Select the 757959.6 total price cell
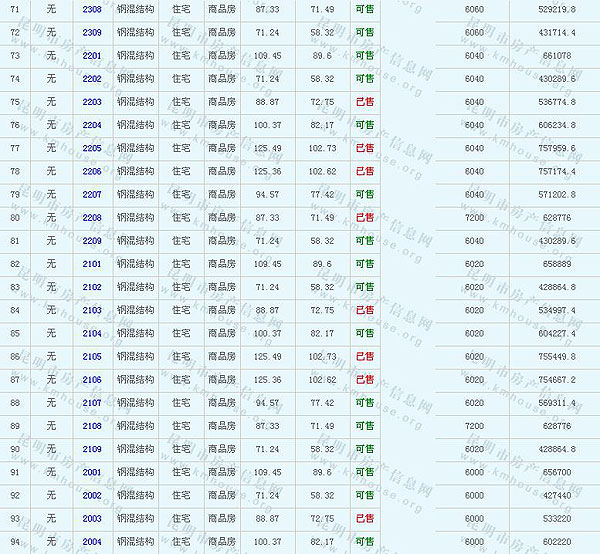The height and width of the screenshot is (554, 600). 556,148
